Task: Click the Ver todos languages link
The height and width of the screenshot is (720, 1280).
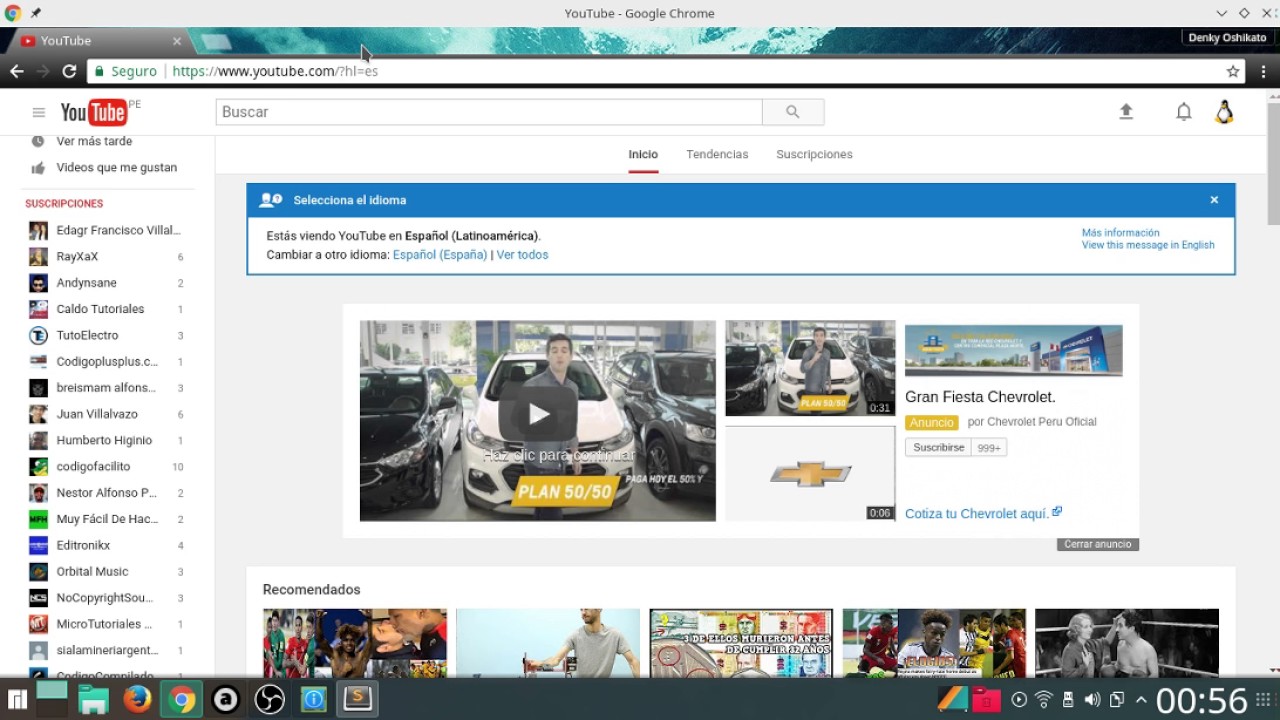Action: pos(522,255)
